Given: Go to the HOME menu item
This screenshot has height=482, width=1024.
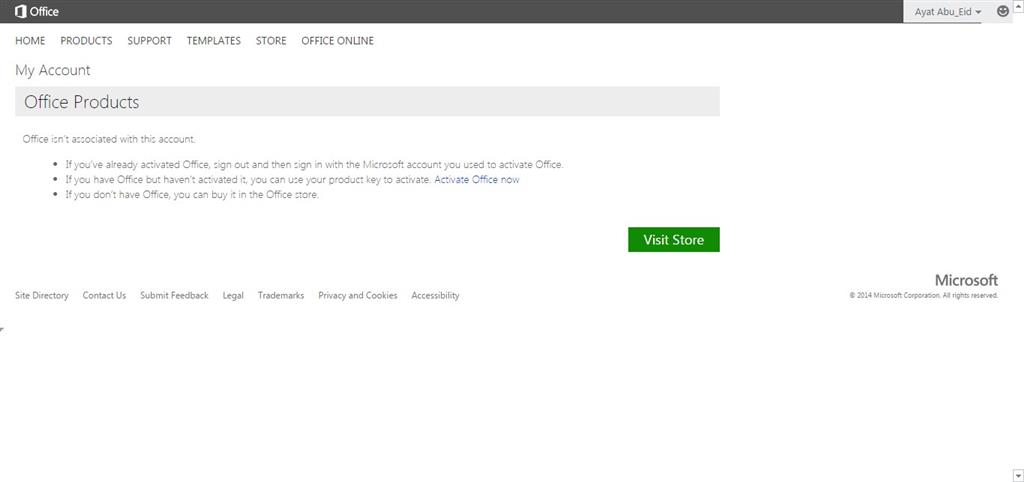Looking at the screenshot, I should [30, 40].
